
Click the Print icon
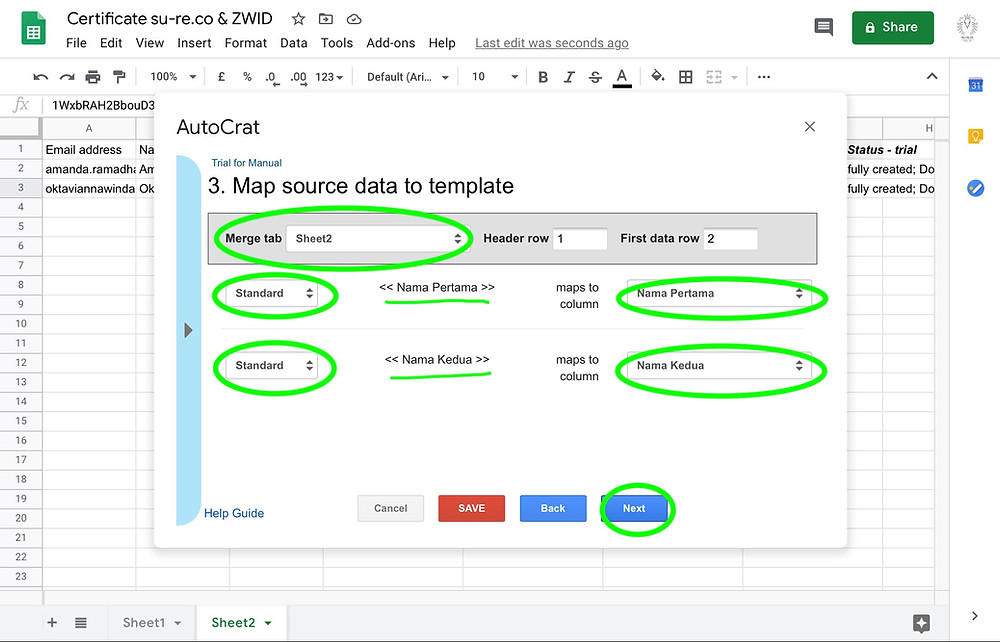pos(93,77)
